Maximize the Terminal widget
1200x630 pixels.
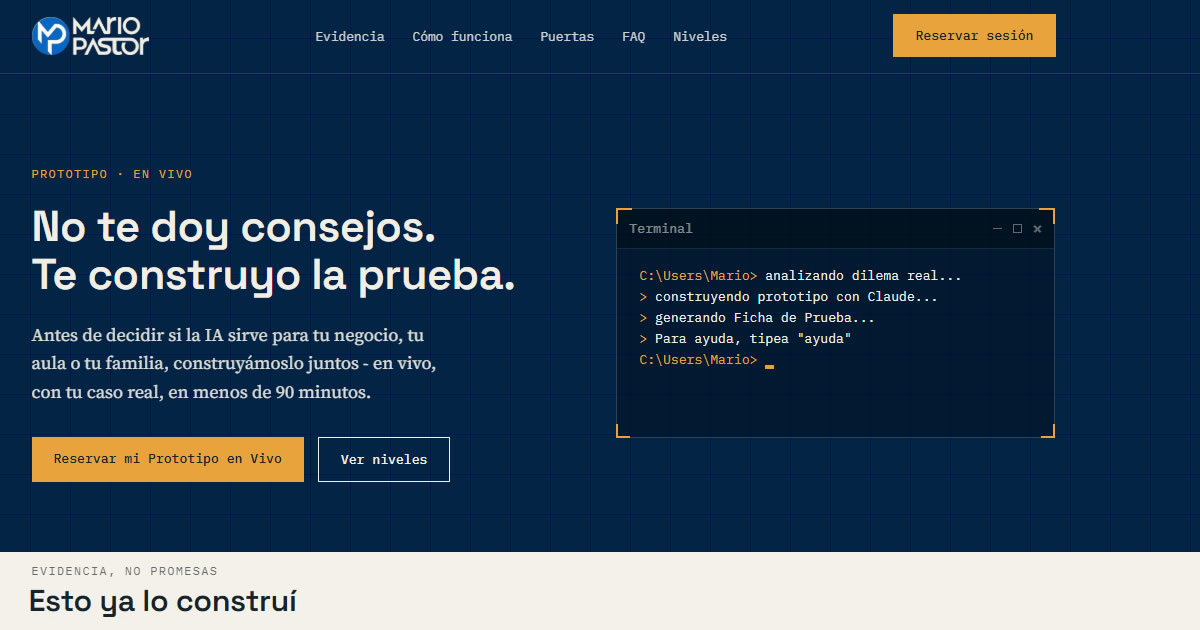click(1017, 229)
